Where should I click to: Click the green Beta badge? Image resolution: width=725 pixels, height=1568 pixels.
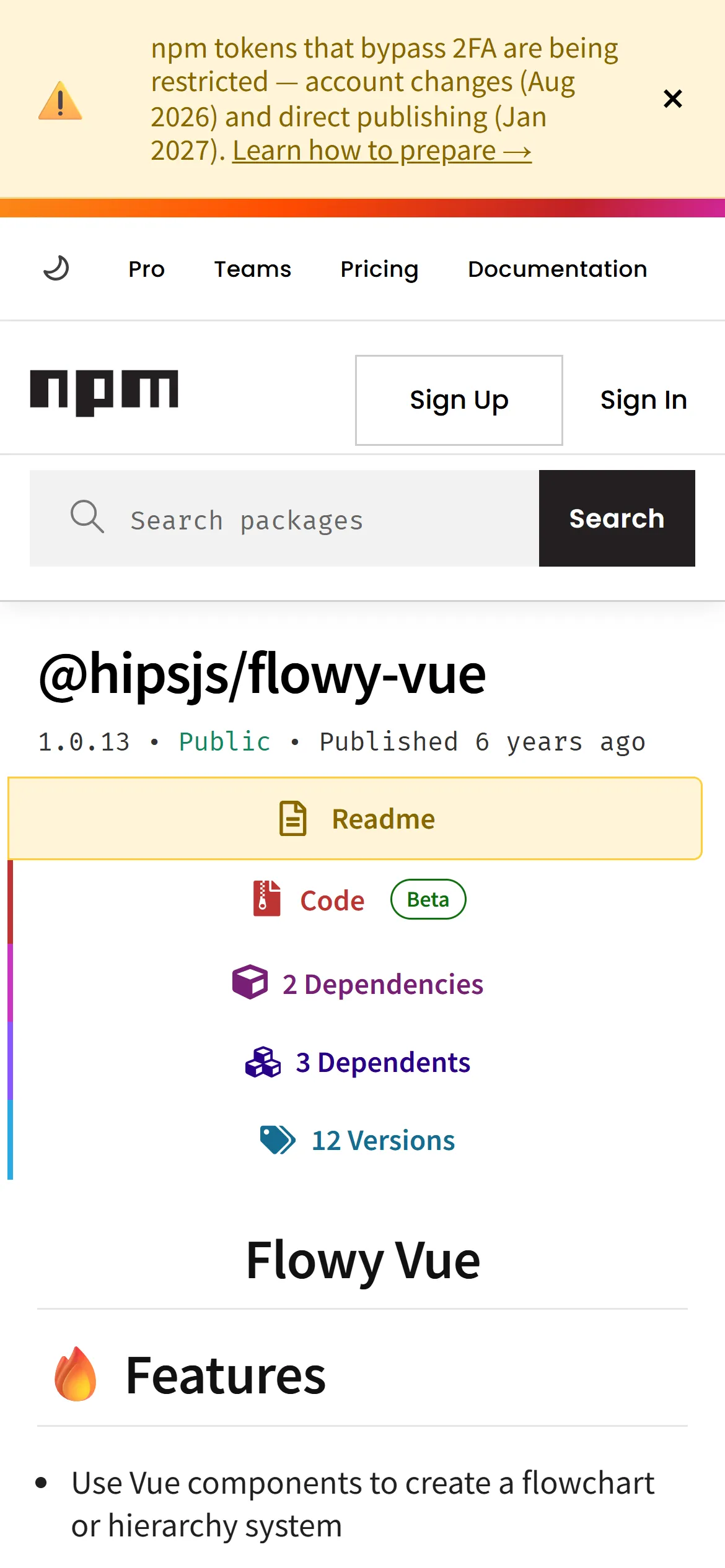pyautogui.click(x=428, y=899)
